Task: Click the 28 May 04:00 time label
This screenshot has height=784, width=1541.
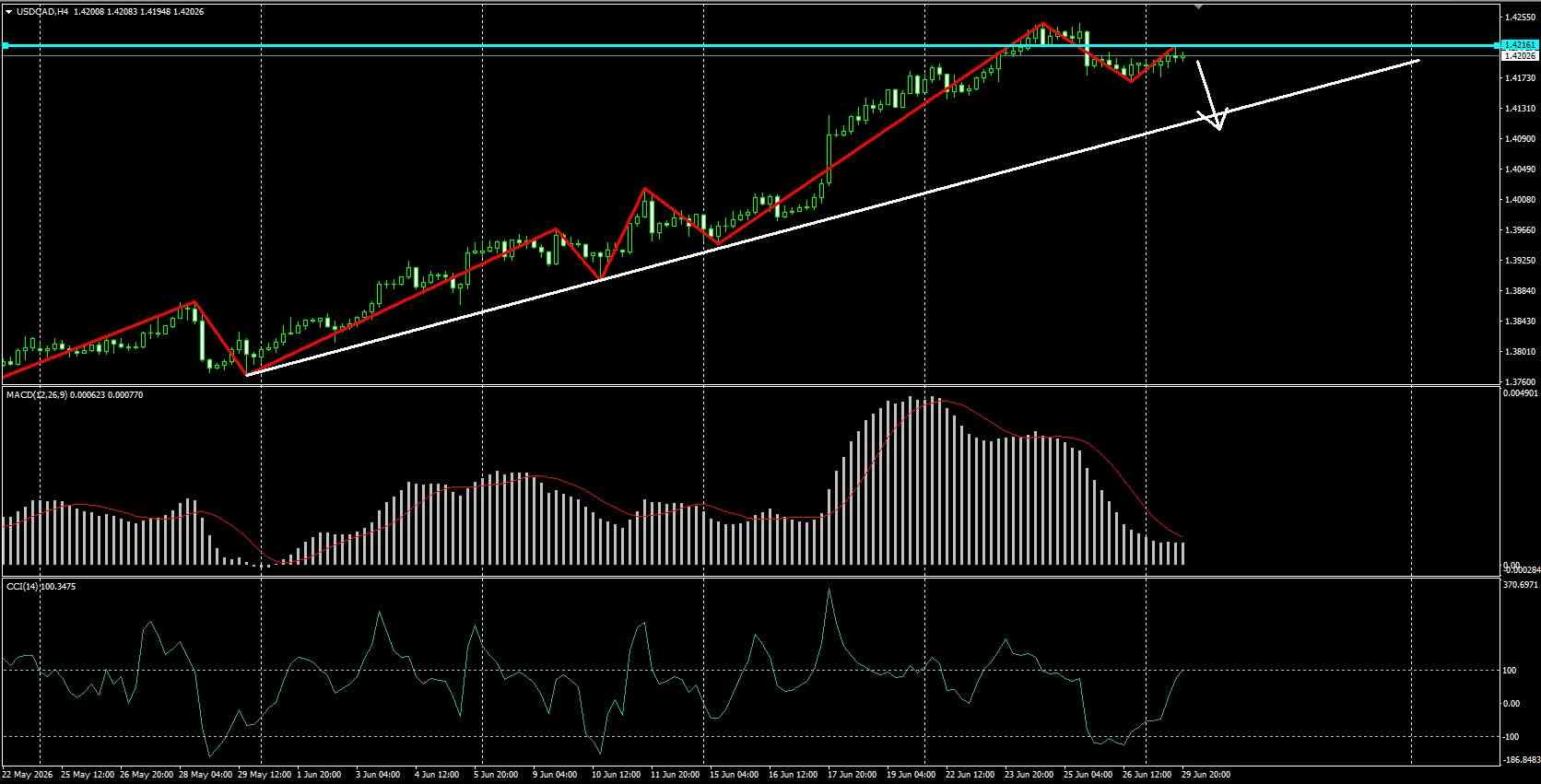Action: [205, 775]
